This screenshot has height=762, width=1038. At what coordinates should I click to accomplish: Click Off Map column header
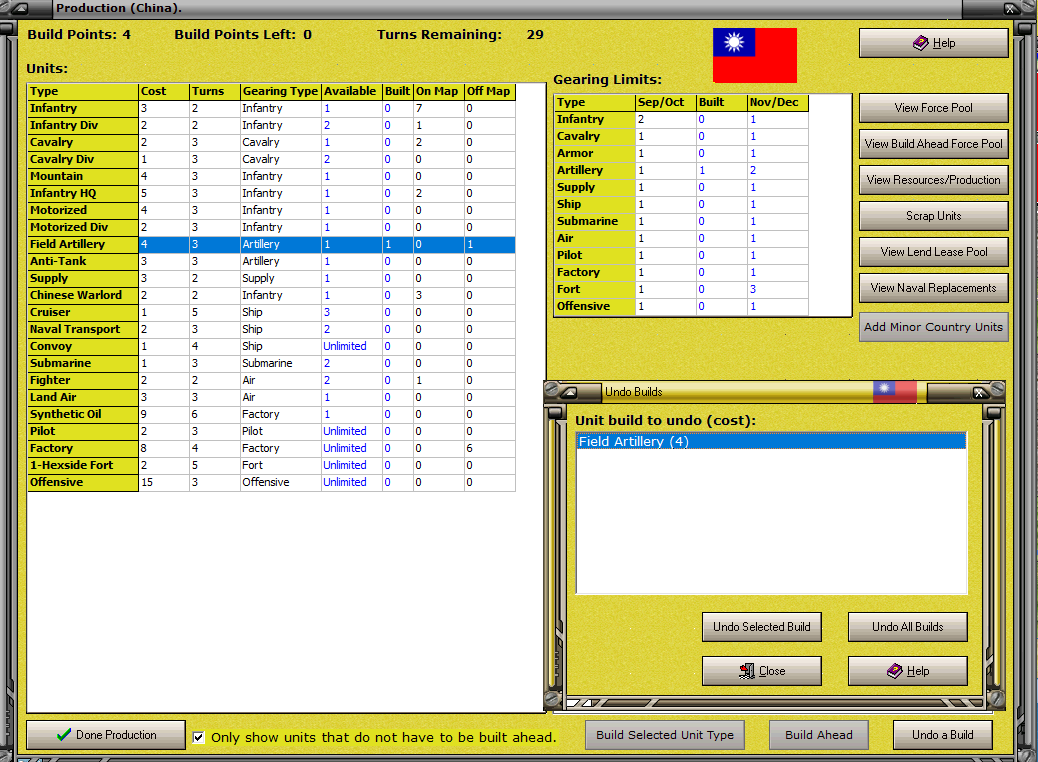coord(489,91)
